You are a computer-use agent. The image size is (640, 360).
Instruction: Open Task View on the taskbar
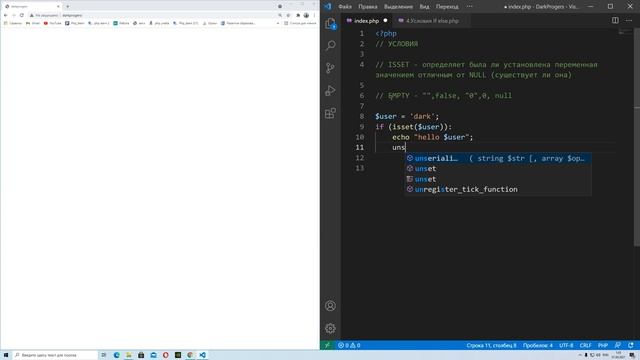104,355
